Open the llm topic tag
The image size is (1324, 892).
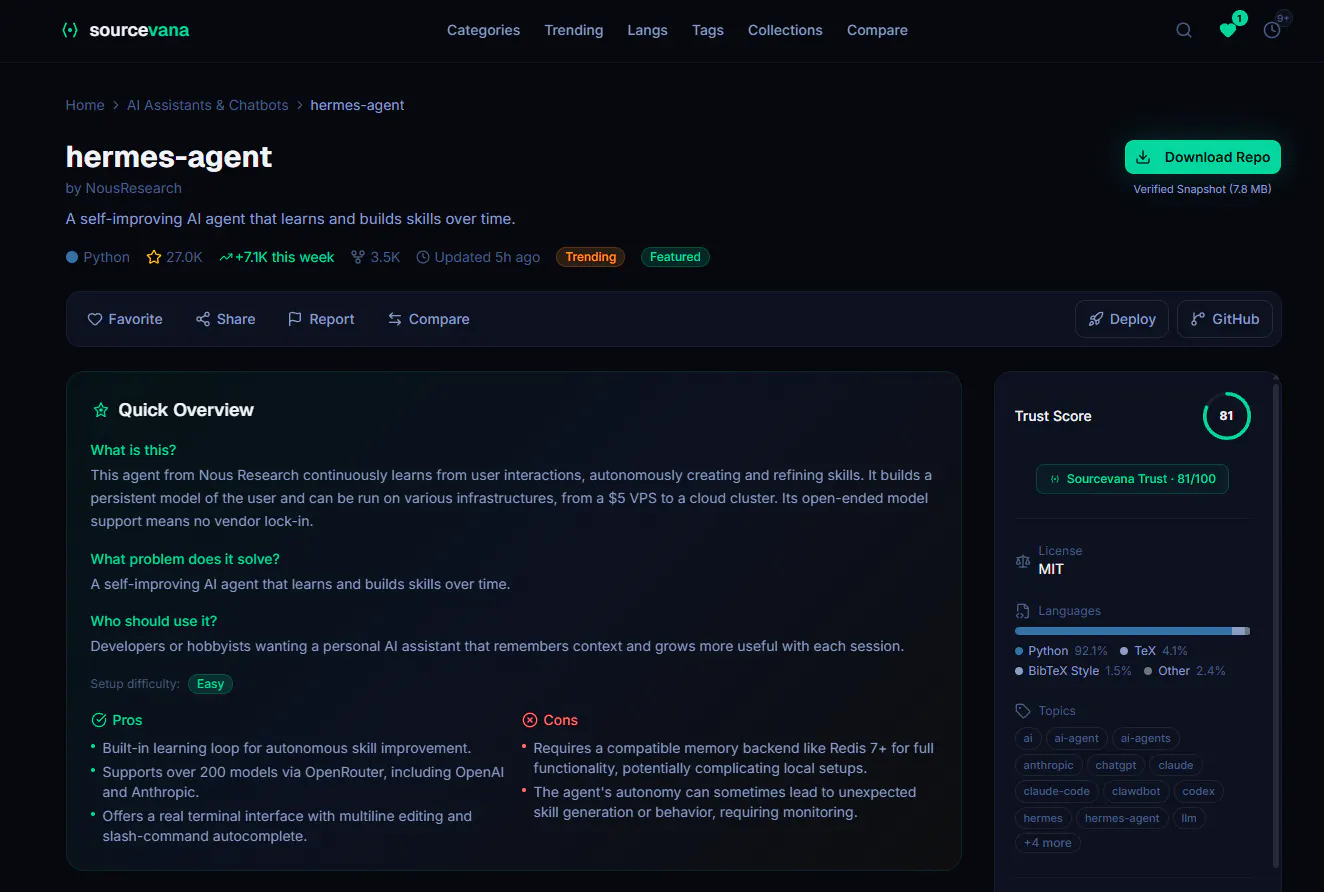1189,818
